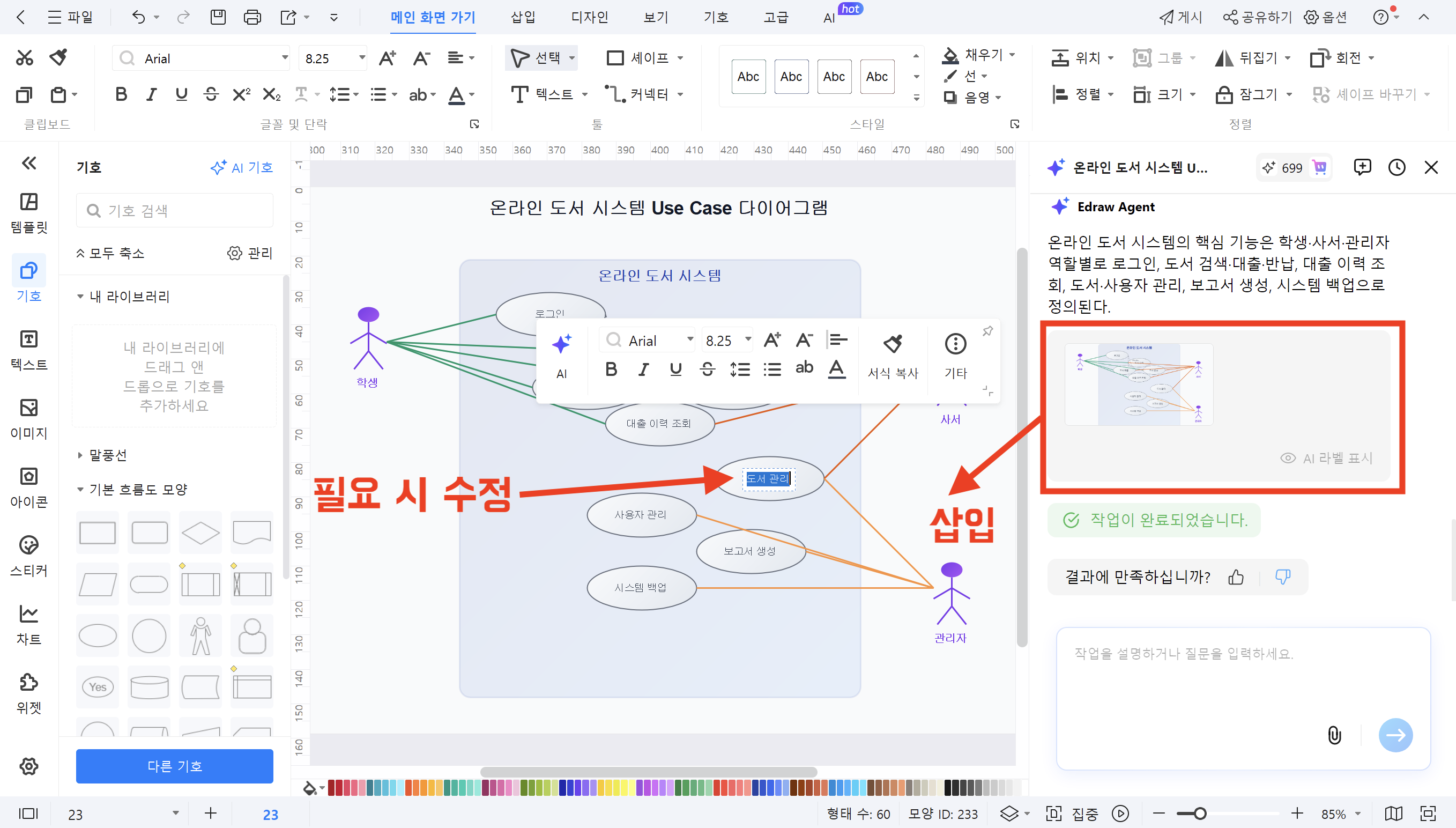1456x828 pixels.
Task: Click the paperclip attachment icon in Edraw Agent chat
Action: point(1334,735)
